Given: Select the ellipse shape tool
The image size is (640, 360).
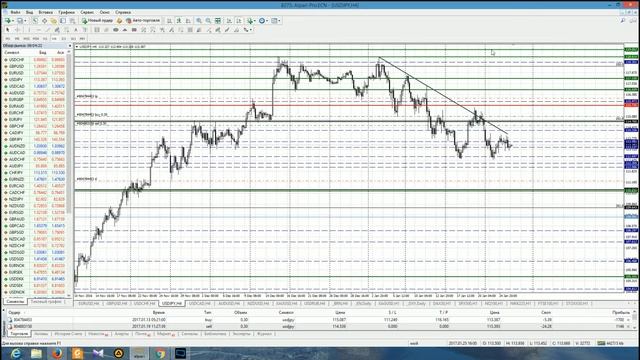Looking at the screenshot, I should 116,30.
